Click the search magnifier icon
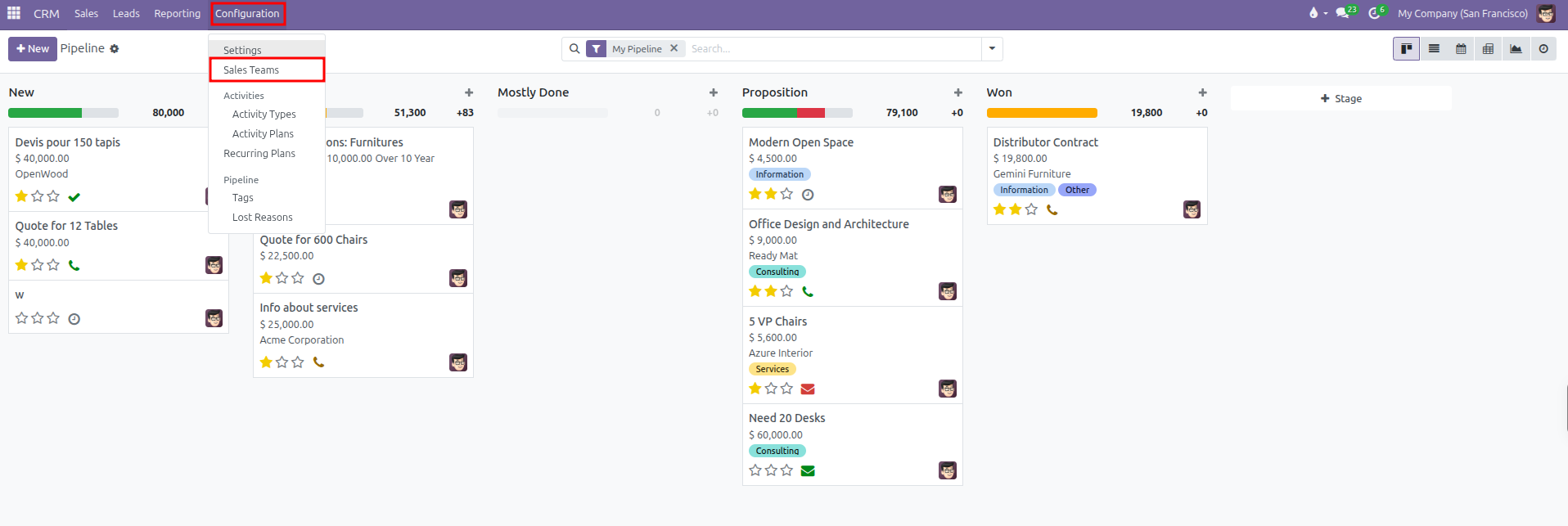This screenshot has height=526, width=1568. coord(574,48)
